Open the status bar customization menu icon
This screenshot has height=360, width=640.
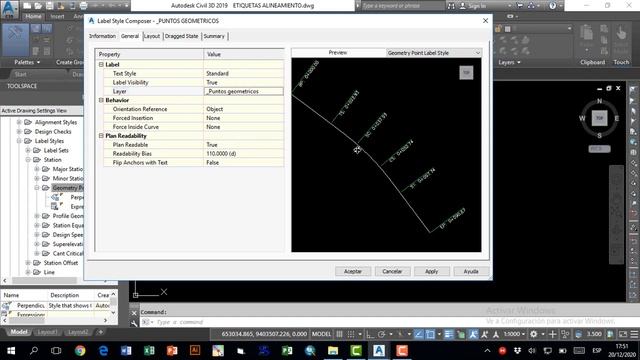coord(634,334)
